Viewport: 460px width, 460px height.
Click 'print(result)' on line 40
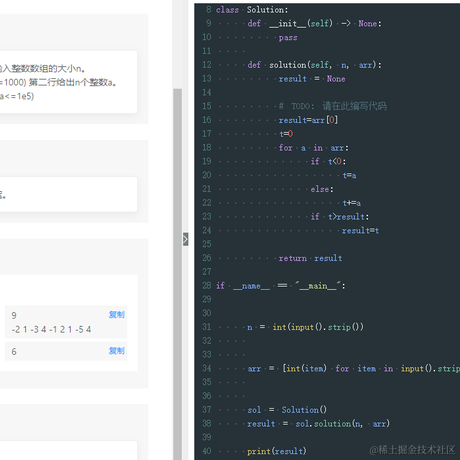click(277, 451)
